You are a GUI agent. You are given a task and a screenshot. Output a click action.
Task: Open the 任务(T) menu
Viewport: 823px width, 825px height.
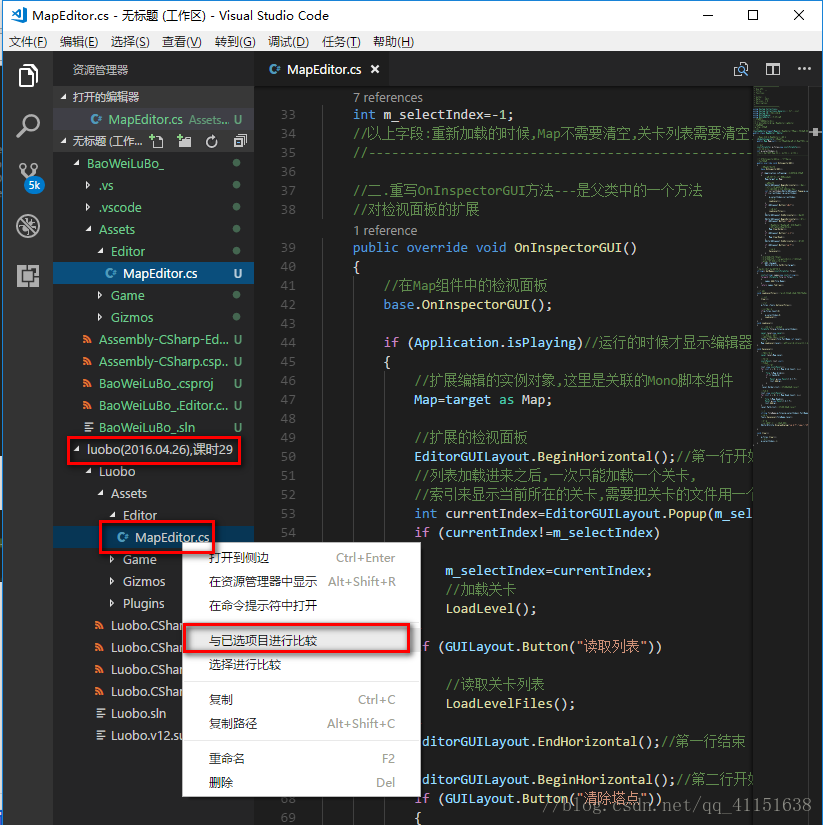coord(341,42)
